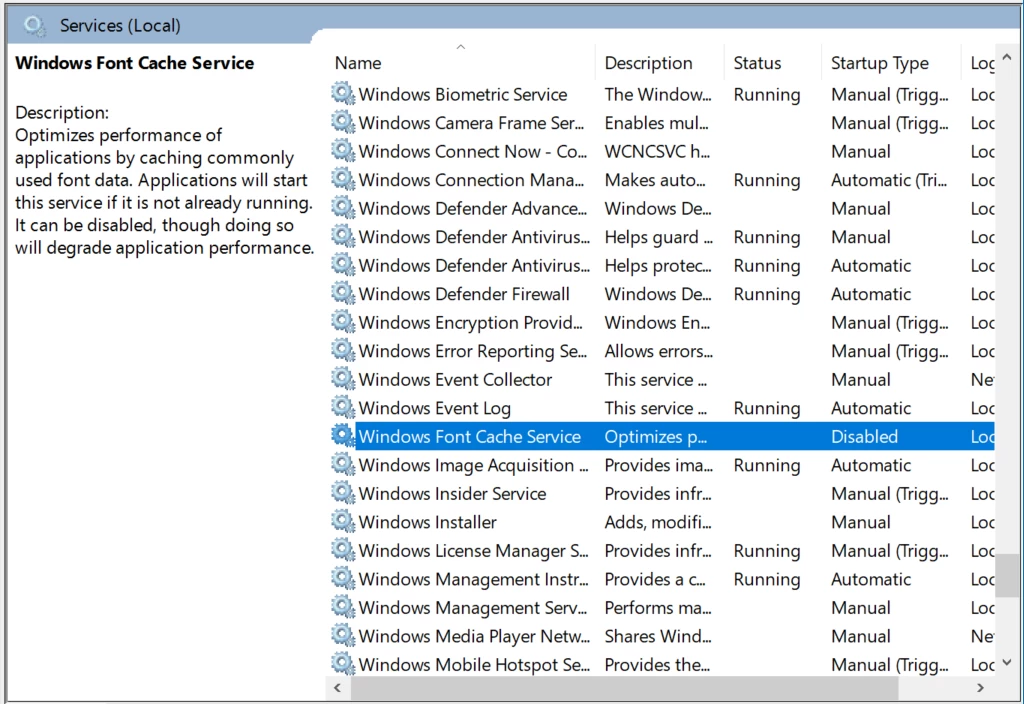The width and height of the screenshot is (1024, 704).
Task: Click the gear icon for Windows Image Acquisition
Action: pyautogui.click(x=343, y=464)
